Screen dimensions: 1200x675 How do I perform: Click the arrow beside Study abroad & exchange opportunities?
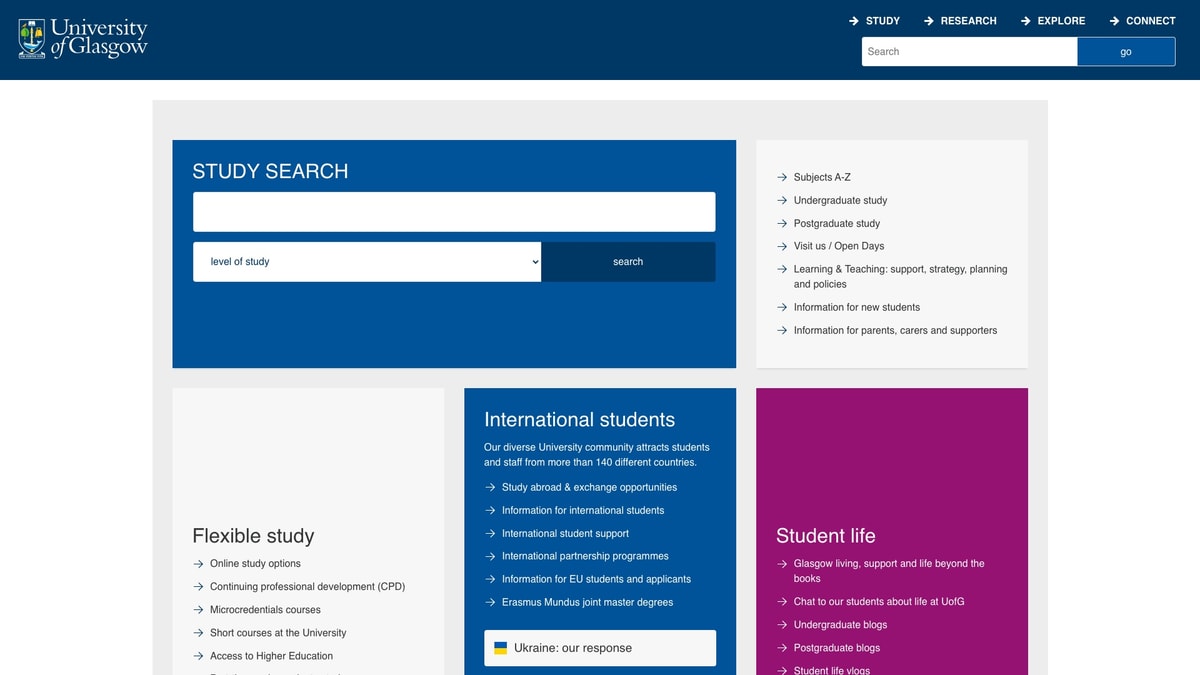[490, 487]
